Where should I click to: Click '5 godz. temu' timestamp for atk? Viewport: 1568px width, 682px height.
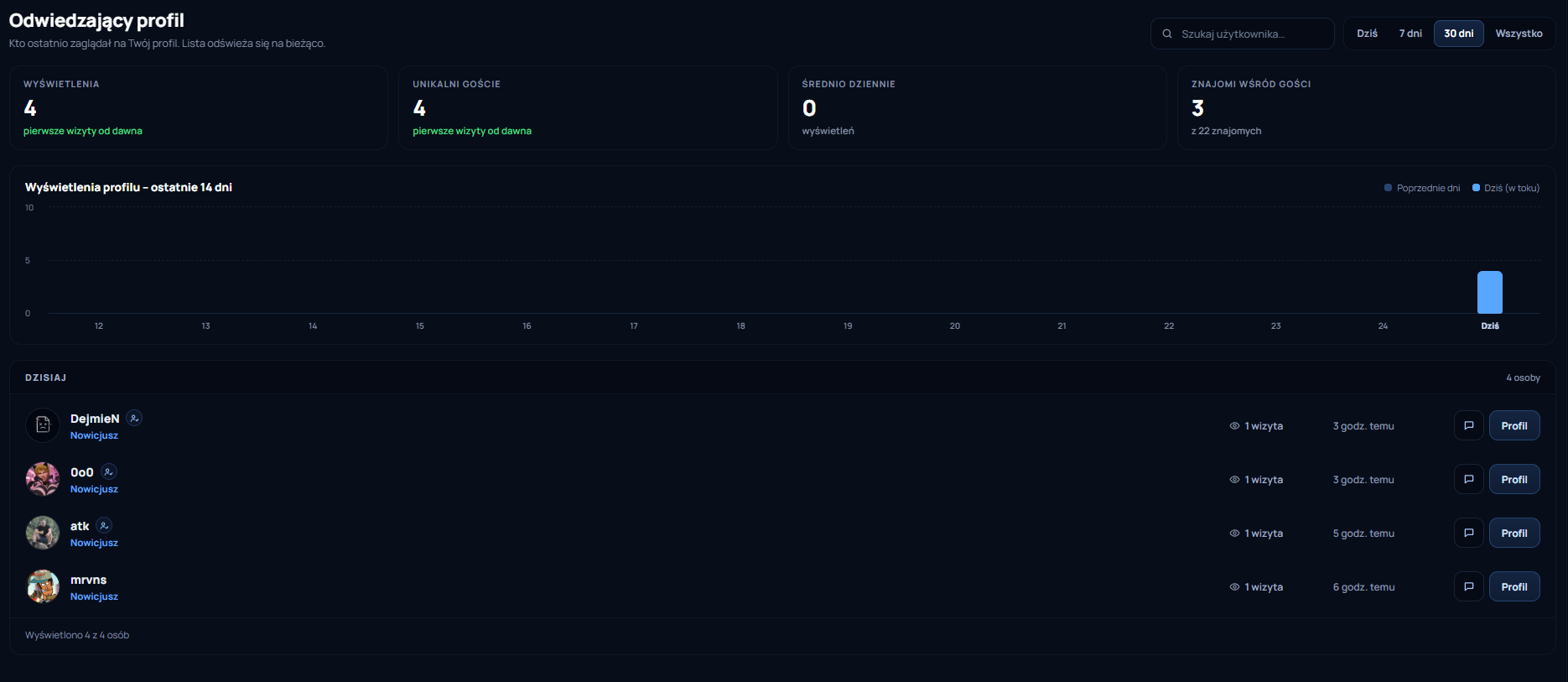pos(1363,534)
